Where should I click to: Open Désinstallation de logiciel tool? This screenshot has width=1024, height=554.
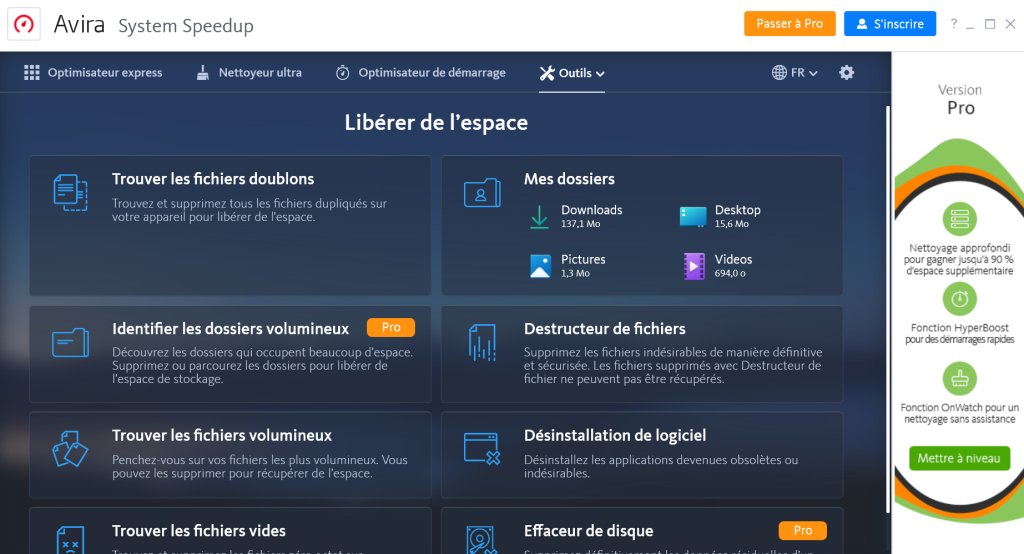coord(642,455)
